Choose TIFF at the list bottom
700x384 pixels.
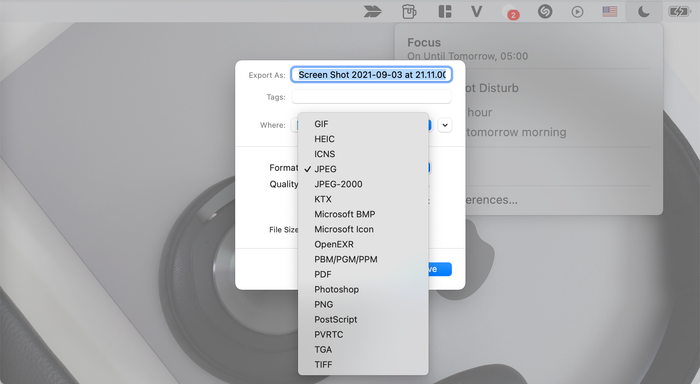[363, 364]
